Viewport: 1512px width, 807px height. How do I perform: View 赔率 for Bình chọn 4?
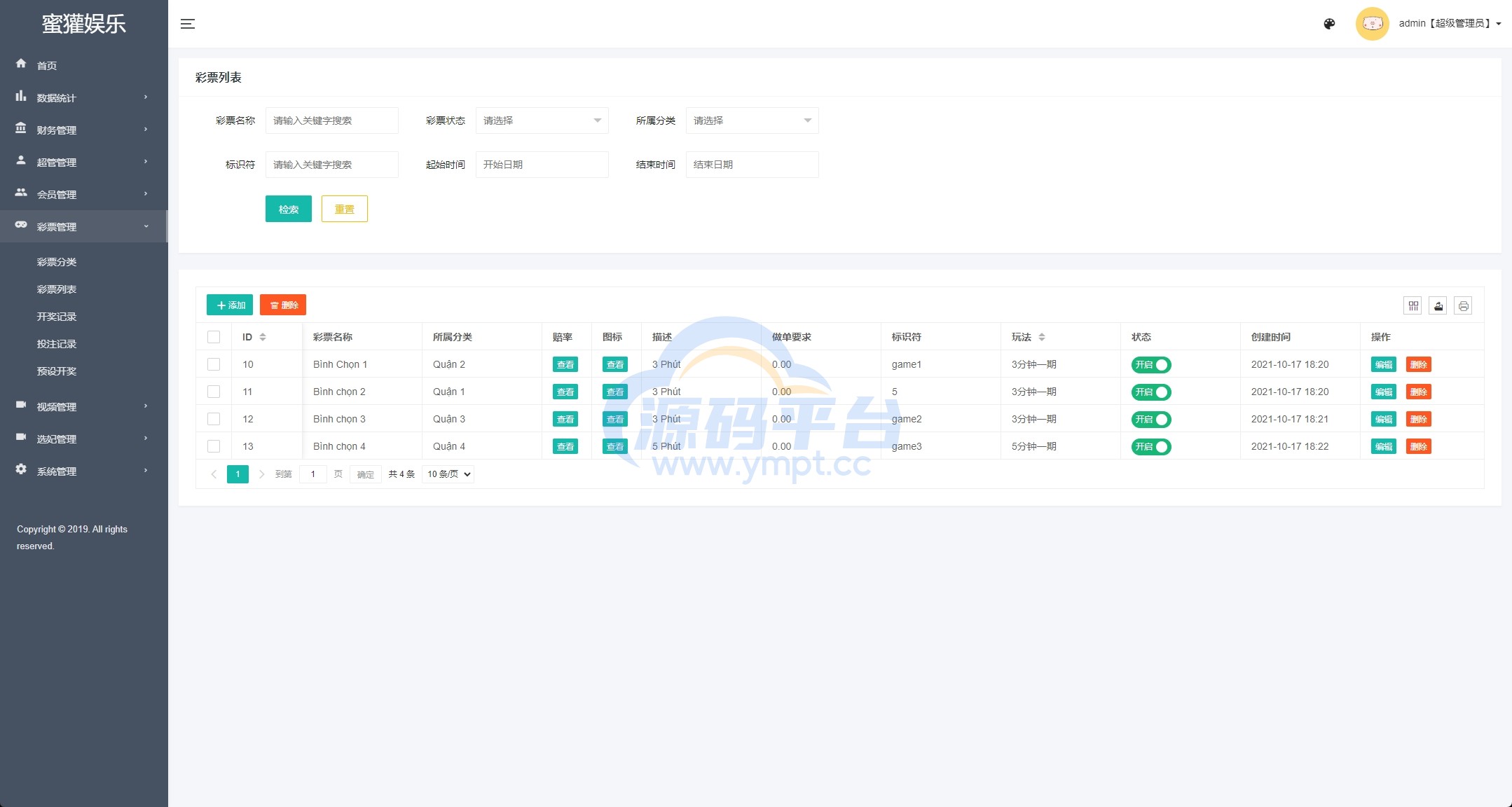pyautogui.click(x=565, y=446)
